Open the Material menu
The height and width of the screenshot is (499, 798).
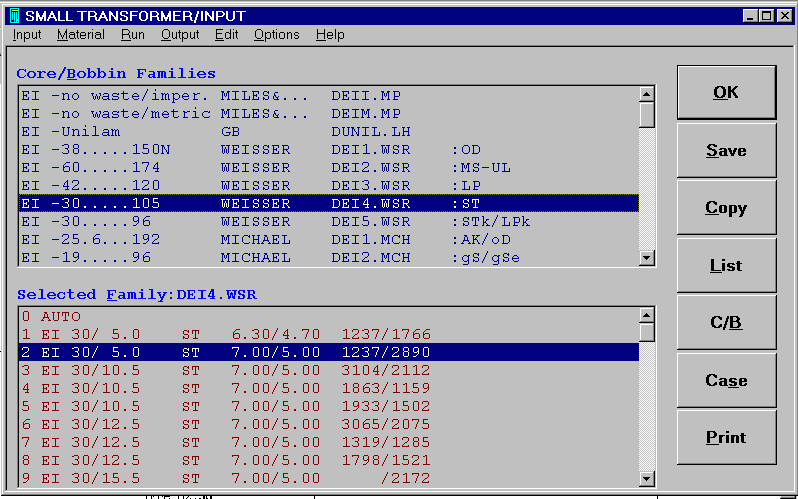80,35
